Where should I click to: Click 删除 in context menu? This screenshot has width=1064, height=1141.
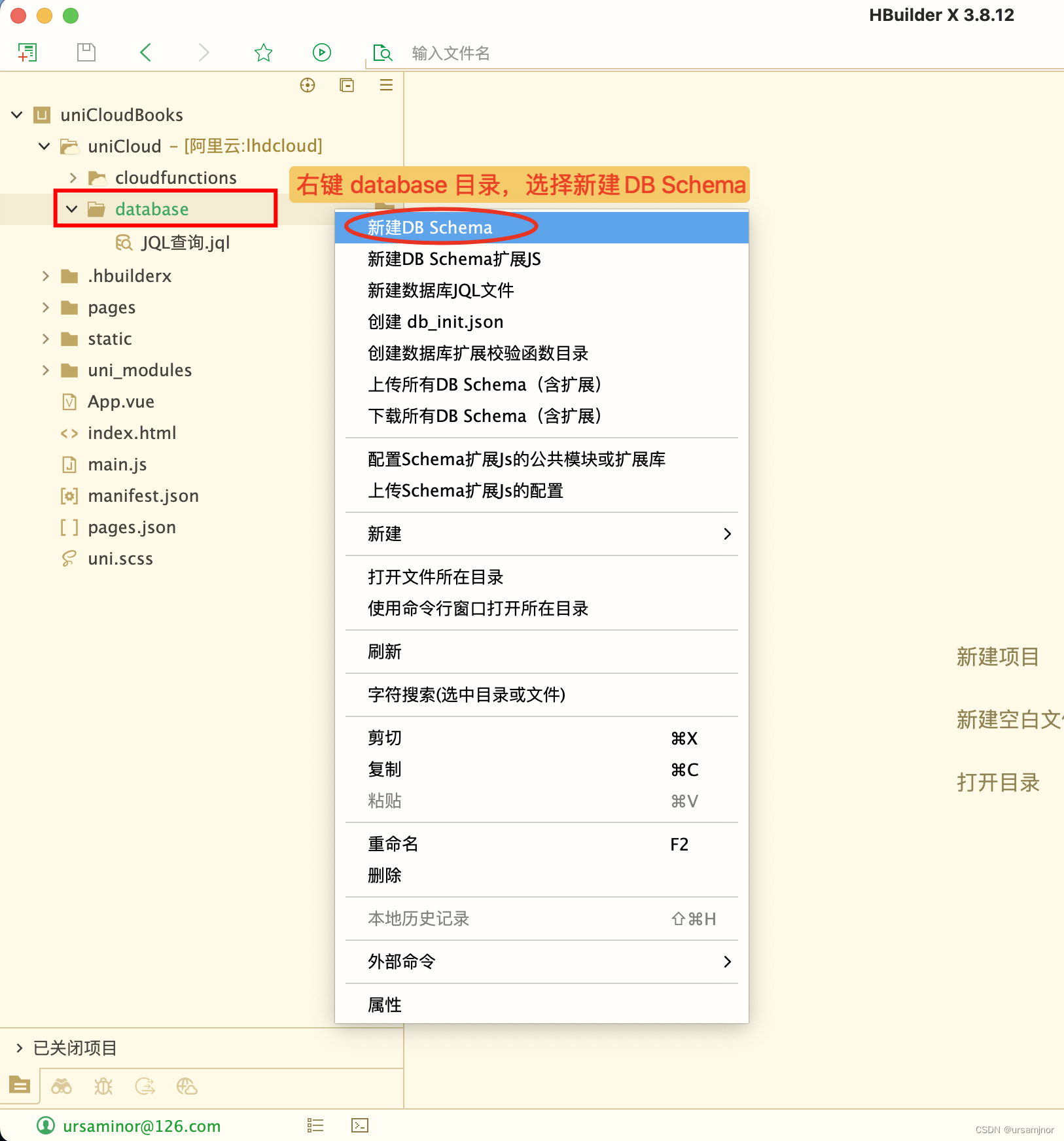pyautogui.click(x=542, y=875)
